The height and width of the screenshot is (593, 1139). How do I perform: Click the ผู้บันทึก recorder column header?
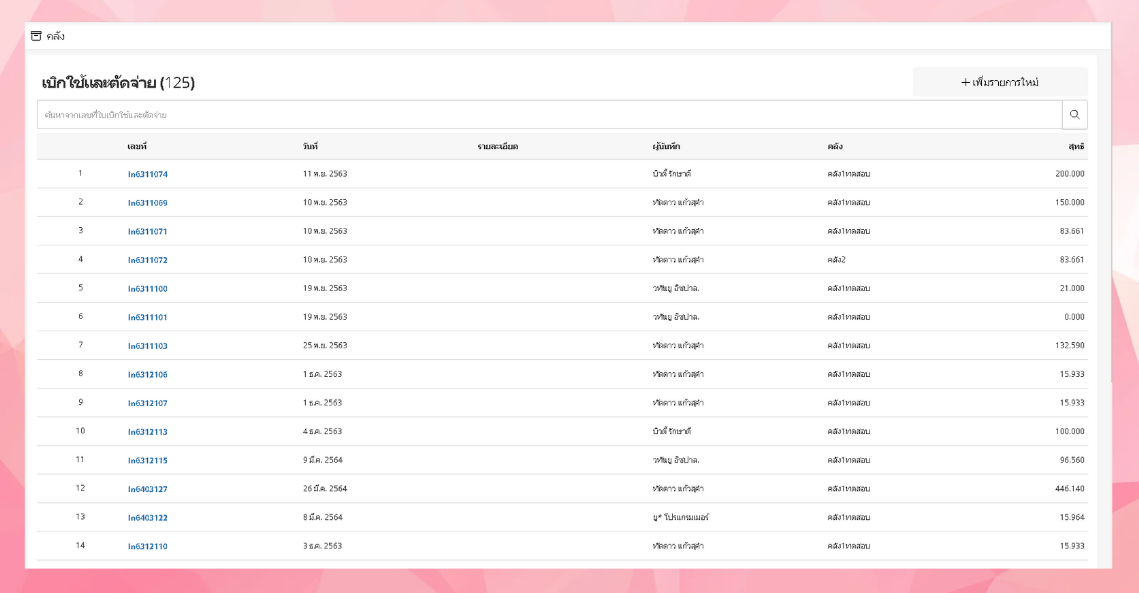pyautogui.click(x=666, y=147)
